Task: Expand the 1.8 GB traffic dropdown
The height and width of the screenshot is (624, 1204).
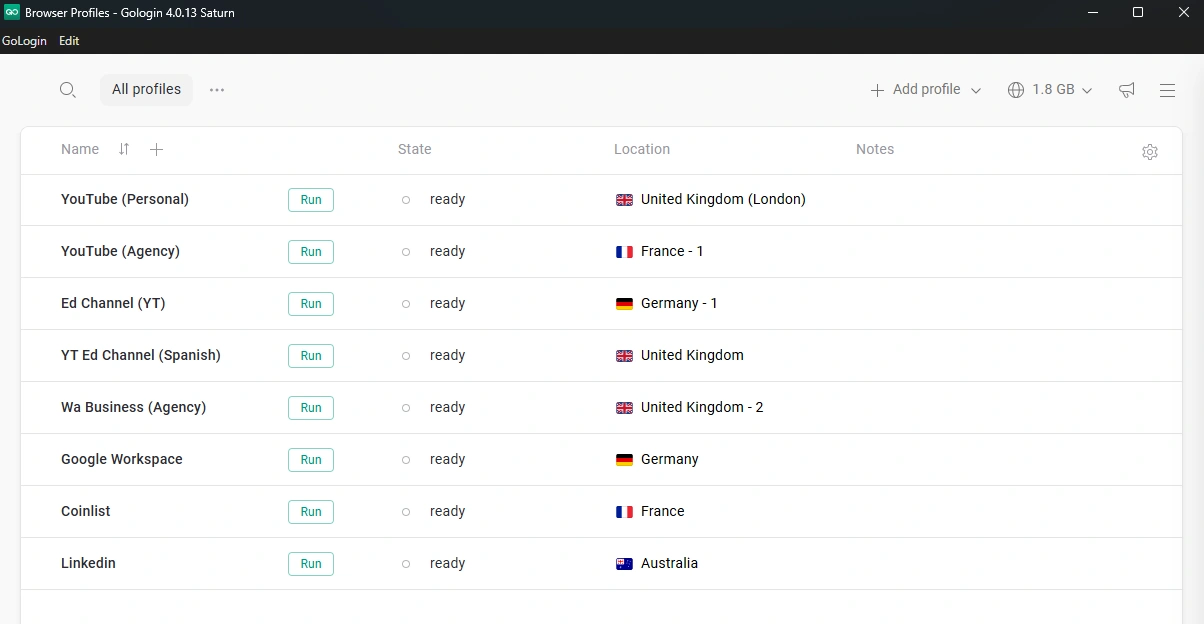Action: tap(1086, 90)
